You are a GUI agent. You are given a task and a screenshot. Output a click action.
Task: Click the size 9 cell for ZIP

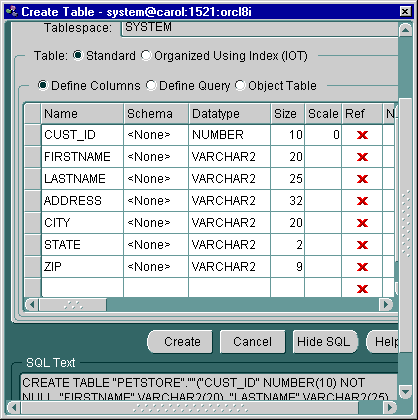click(x=288, y=267)
